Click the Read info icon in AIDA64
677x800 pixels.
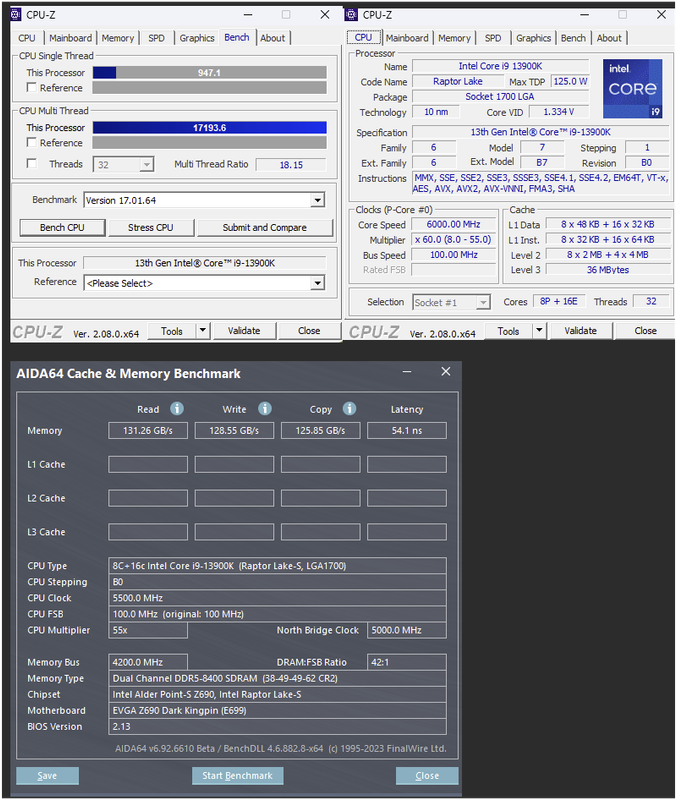[177, 409]
